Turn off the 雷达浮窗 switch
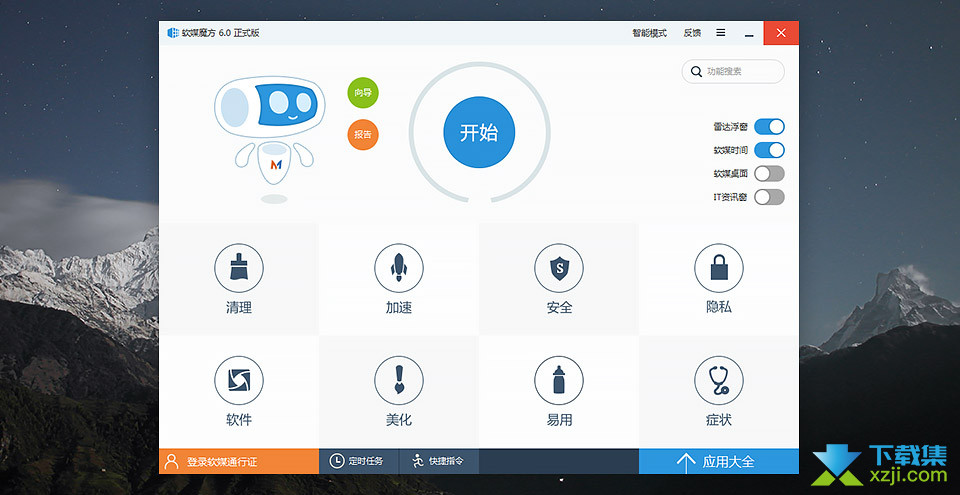 tap(769, 127)
